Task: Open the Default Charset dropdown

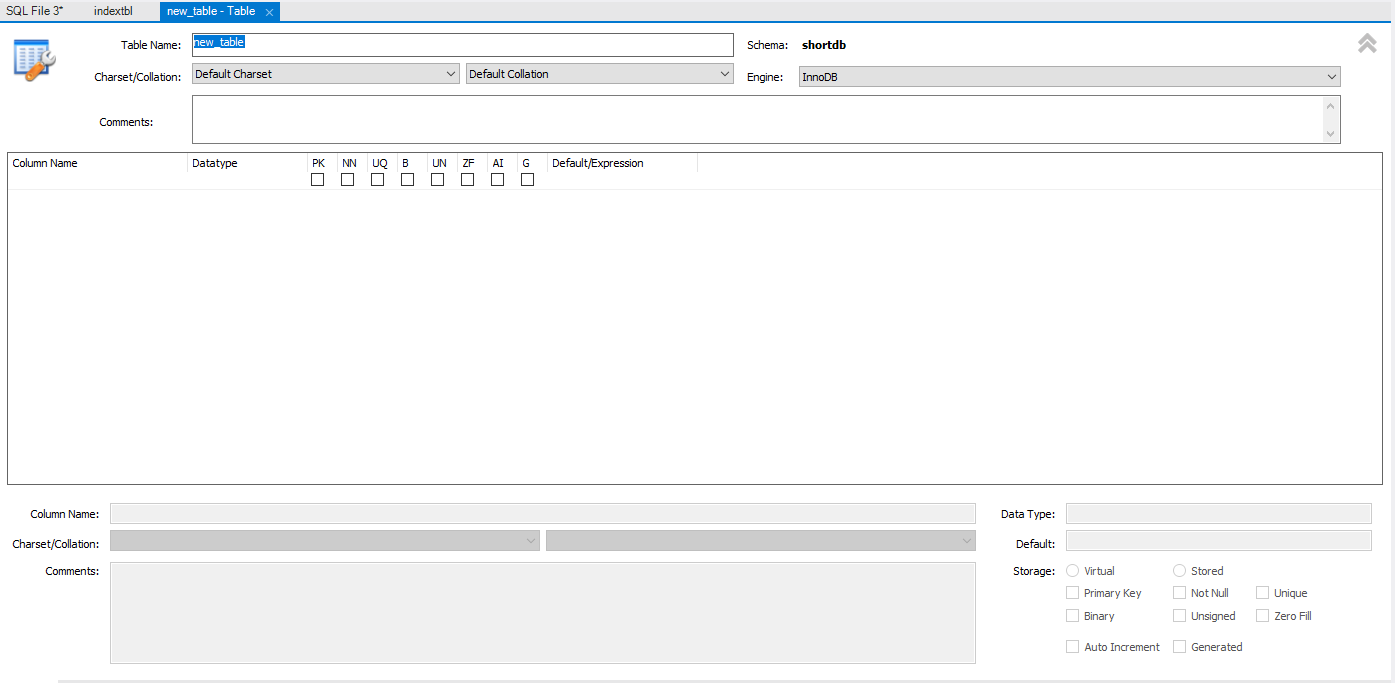Action: click(326, 74)
